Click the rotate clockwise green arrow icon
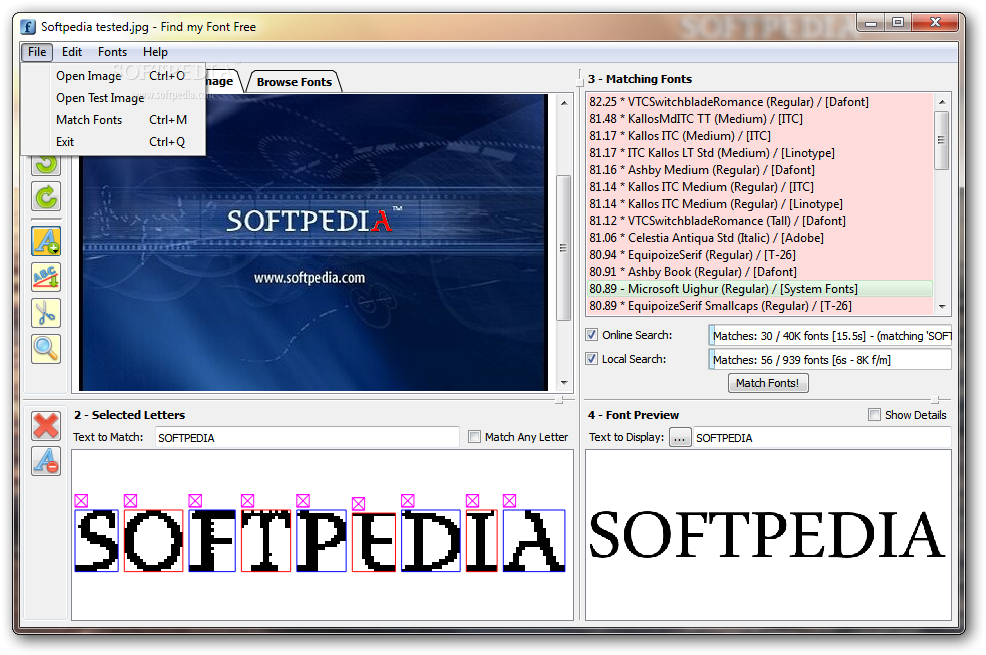Screen dimensions: 986x655 (46, 196)
